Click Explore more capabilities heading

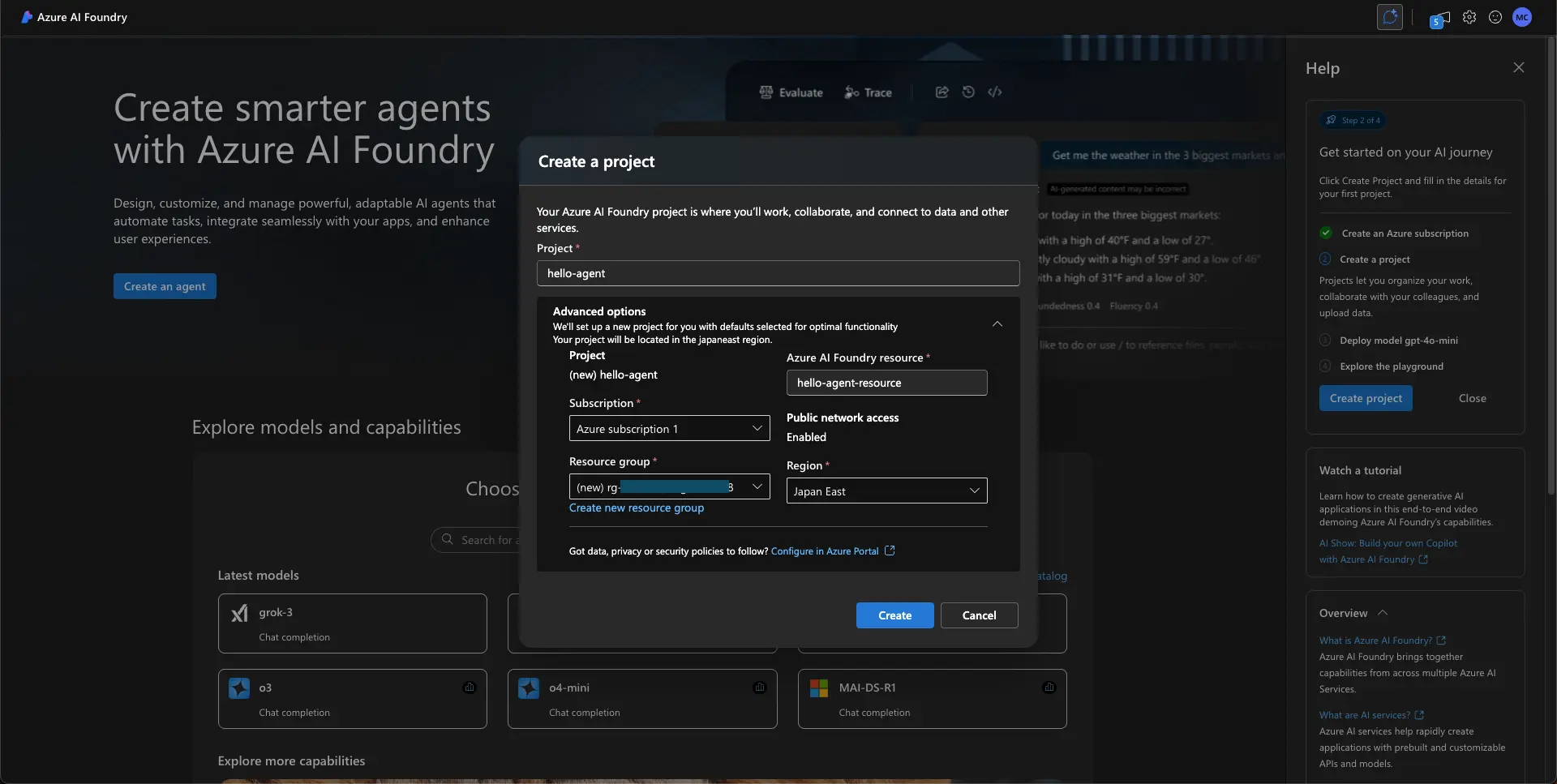pyautogui.click(x=291, y=761)
